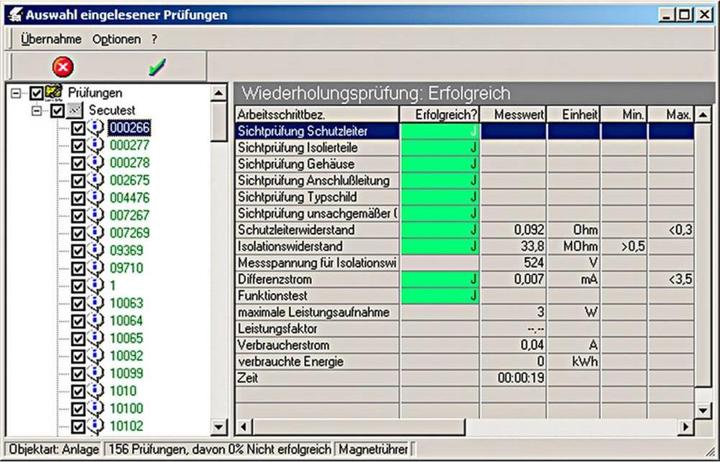Screen dimensions: 720x462
Task: Click the Prüfungen root folder icon
Action: (54, 92)
